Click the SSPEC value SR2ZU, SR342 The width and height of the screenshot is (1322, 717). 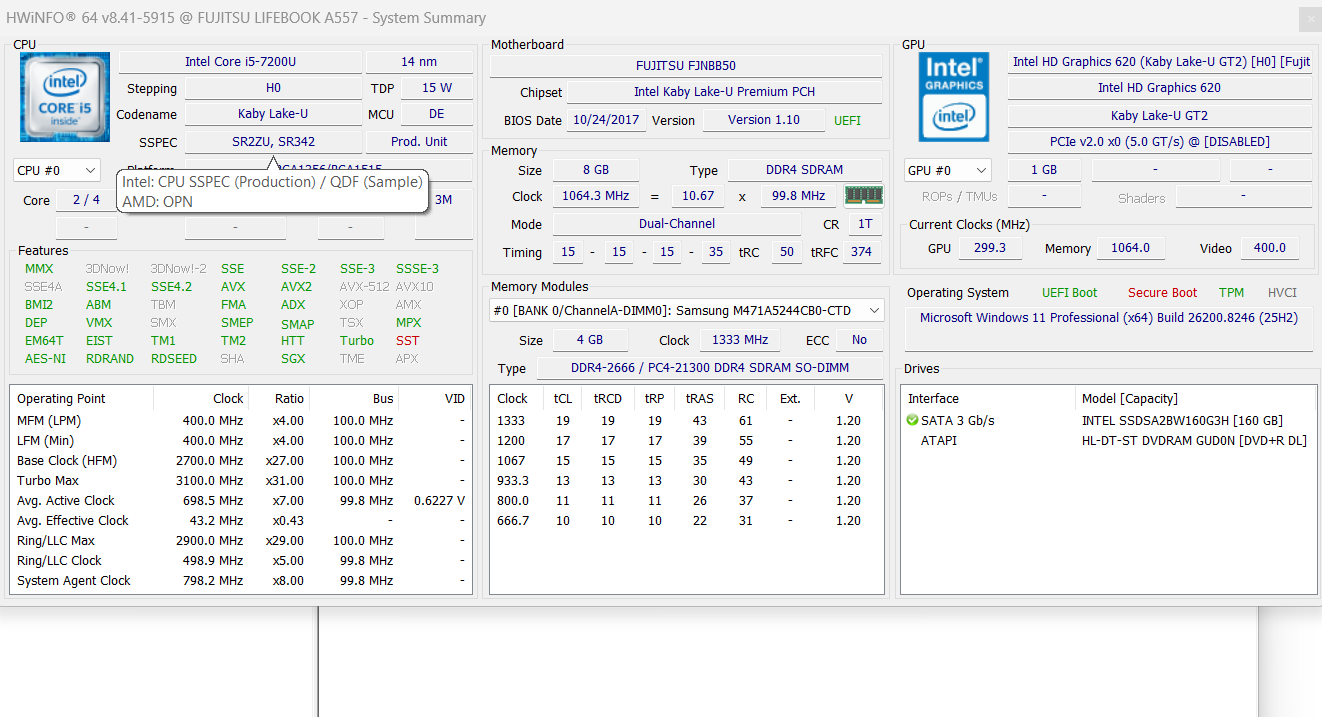(x=273, y=141)
